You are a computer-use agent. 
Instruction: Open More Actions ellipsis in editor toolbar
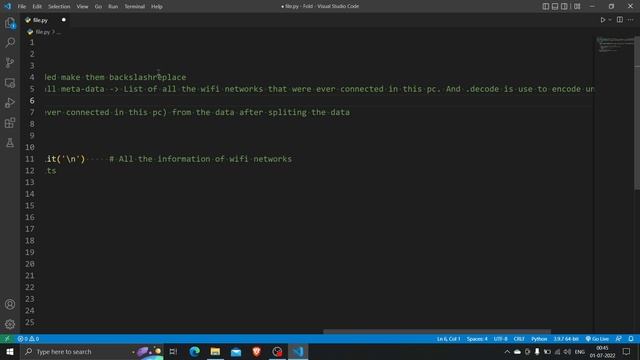point(631,20)
